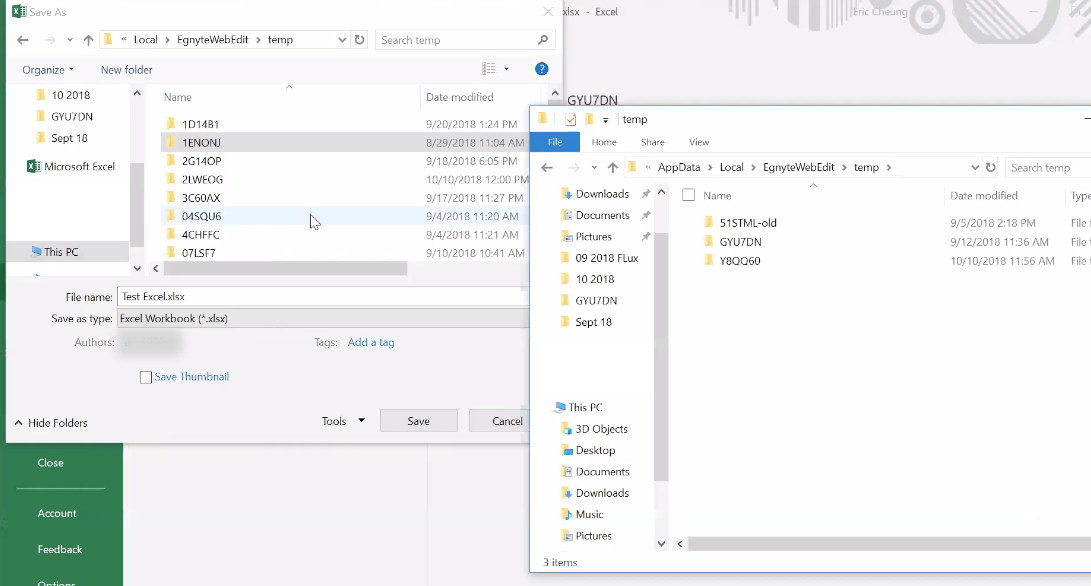Go up one level in Explorer window
1091x586 pixels.
(612, 167)
